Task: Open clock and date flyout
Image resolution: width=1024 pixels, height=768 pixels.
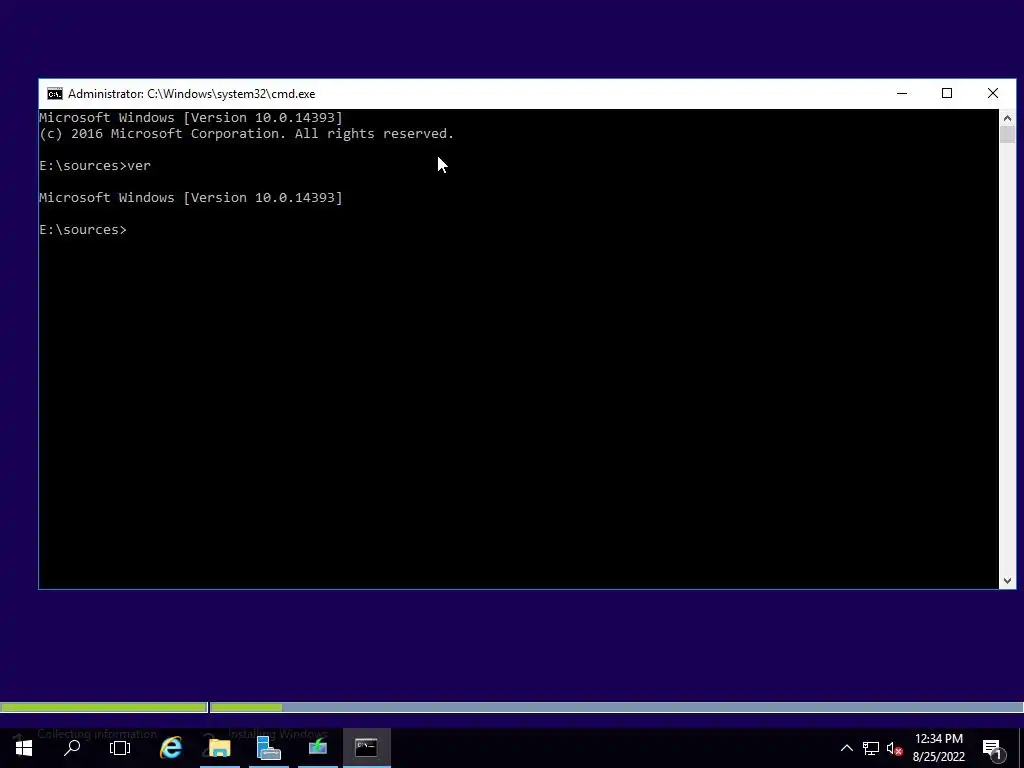Action: click(938, 748)
